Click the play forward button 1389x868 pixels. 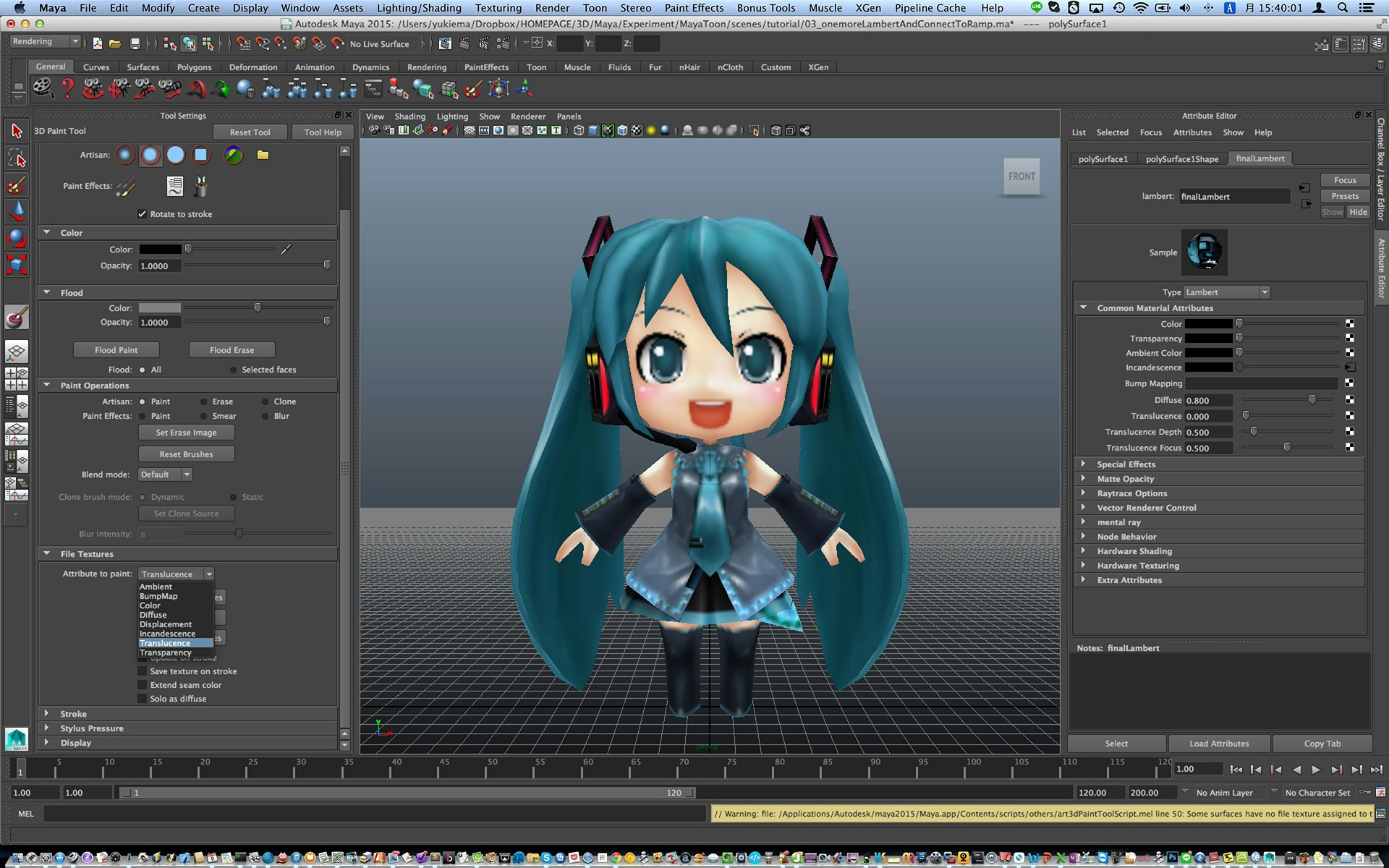pos(1316,770)
